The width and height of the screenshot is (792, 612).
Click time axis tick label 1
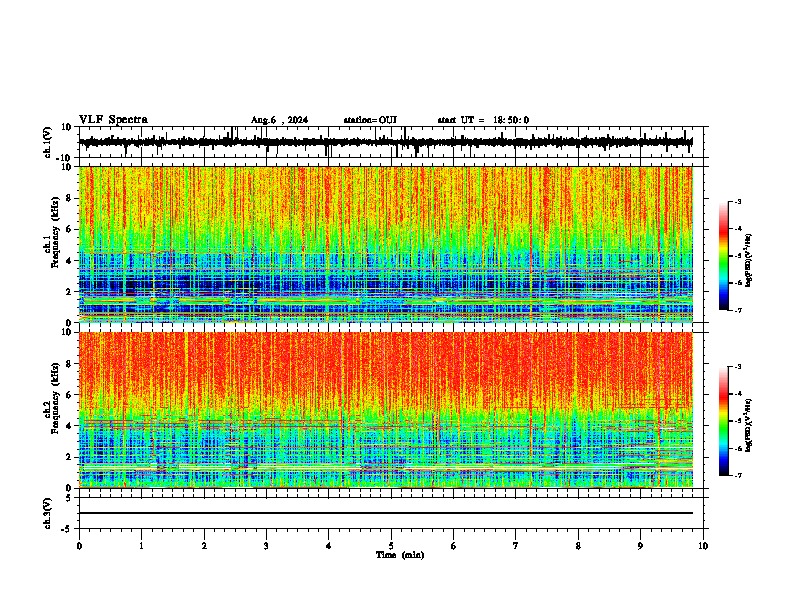click(x=141, y=546)
